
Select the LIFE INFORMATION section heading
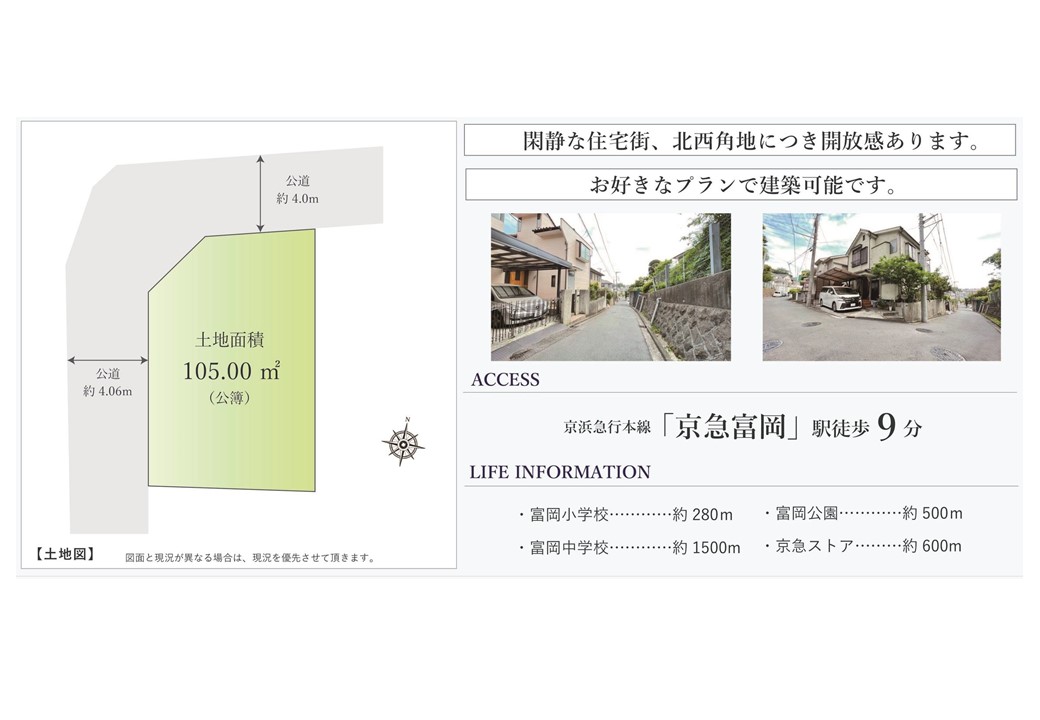tap(560, 472)
